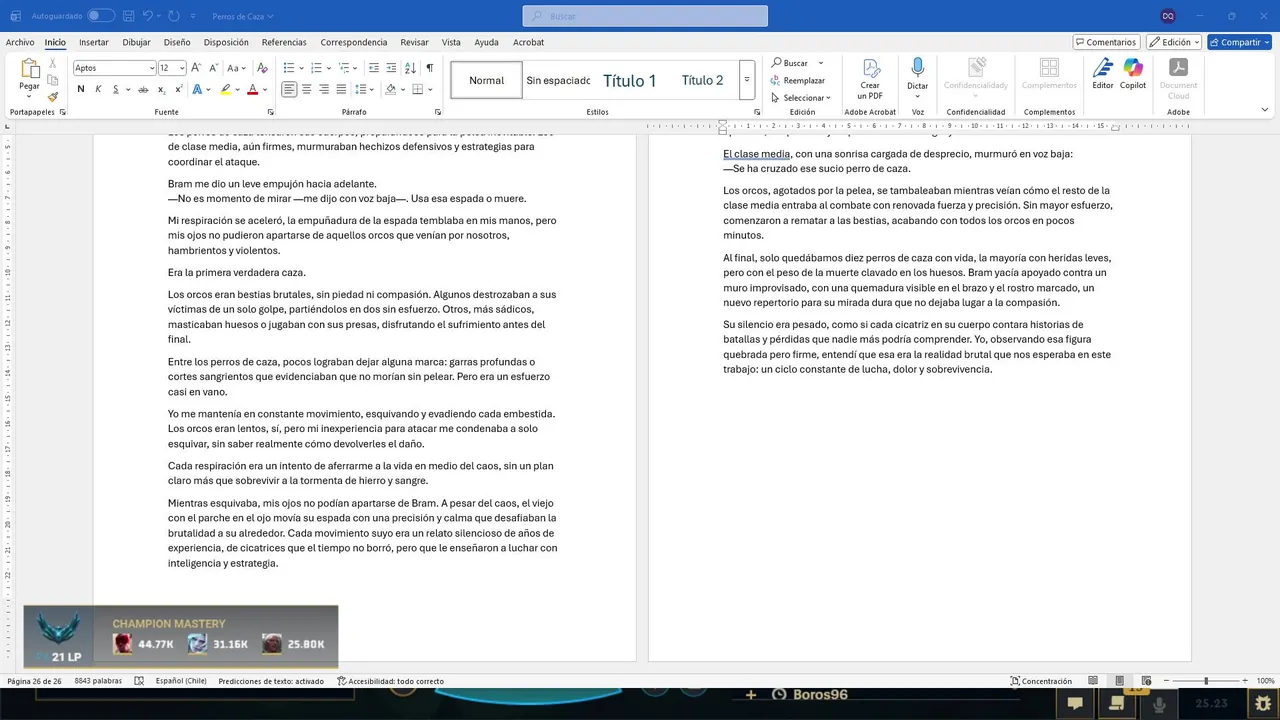
Task: Click the Decrease font size icon
Action: pos(213,68)
